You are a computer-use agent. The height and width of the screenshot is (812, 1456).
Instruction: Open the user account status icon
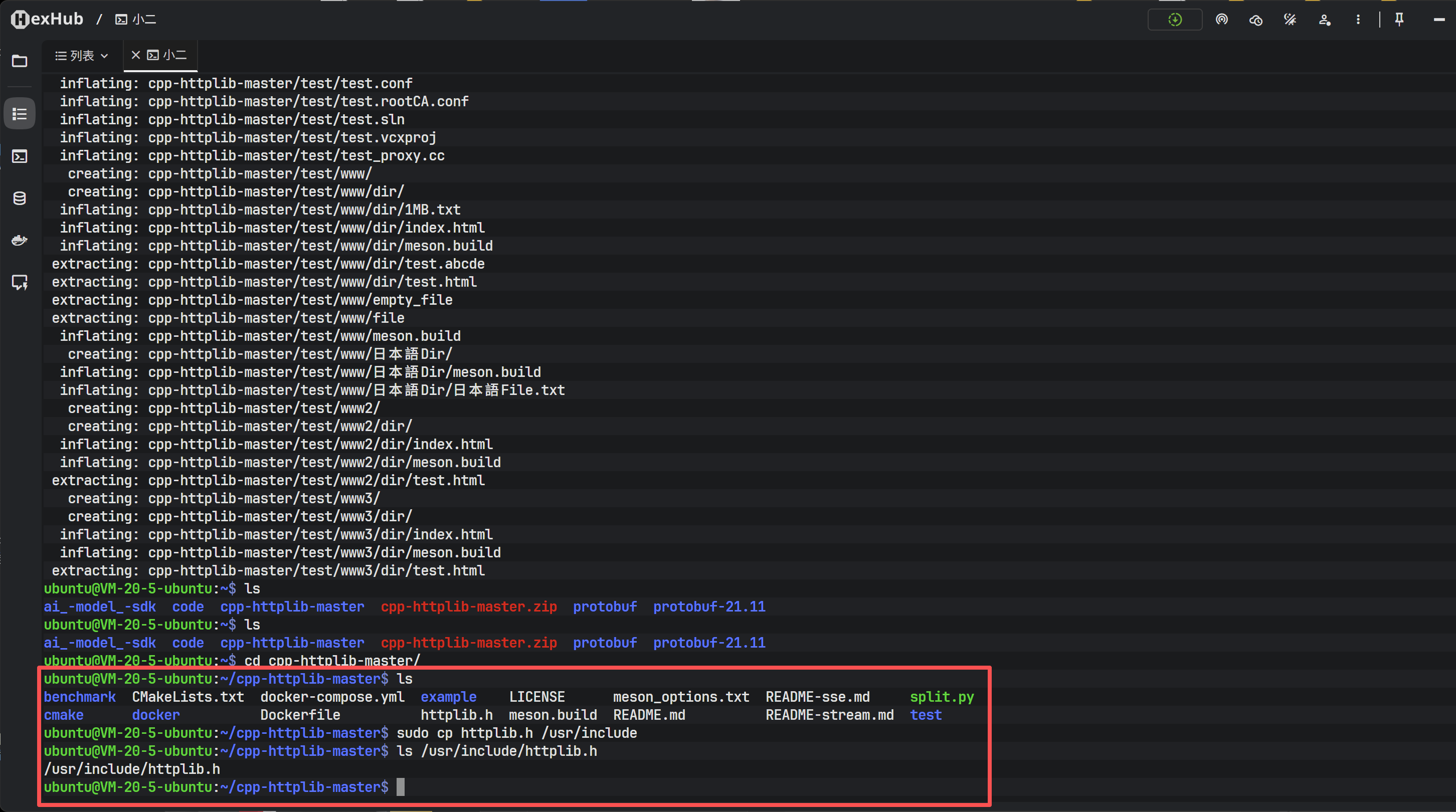pyautogui.click(x=1324, y=21)
